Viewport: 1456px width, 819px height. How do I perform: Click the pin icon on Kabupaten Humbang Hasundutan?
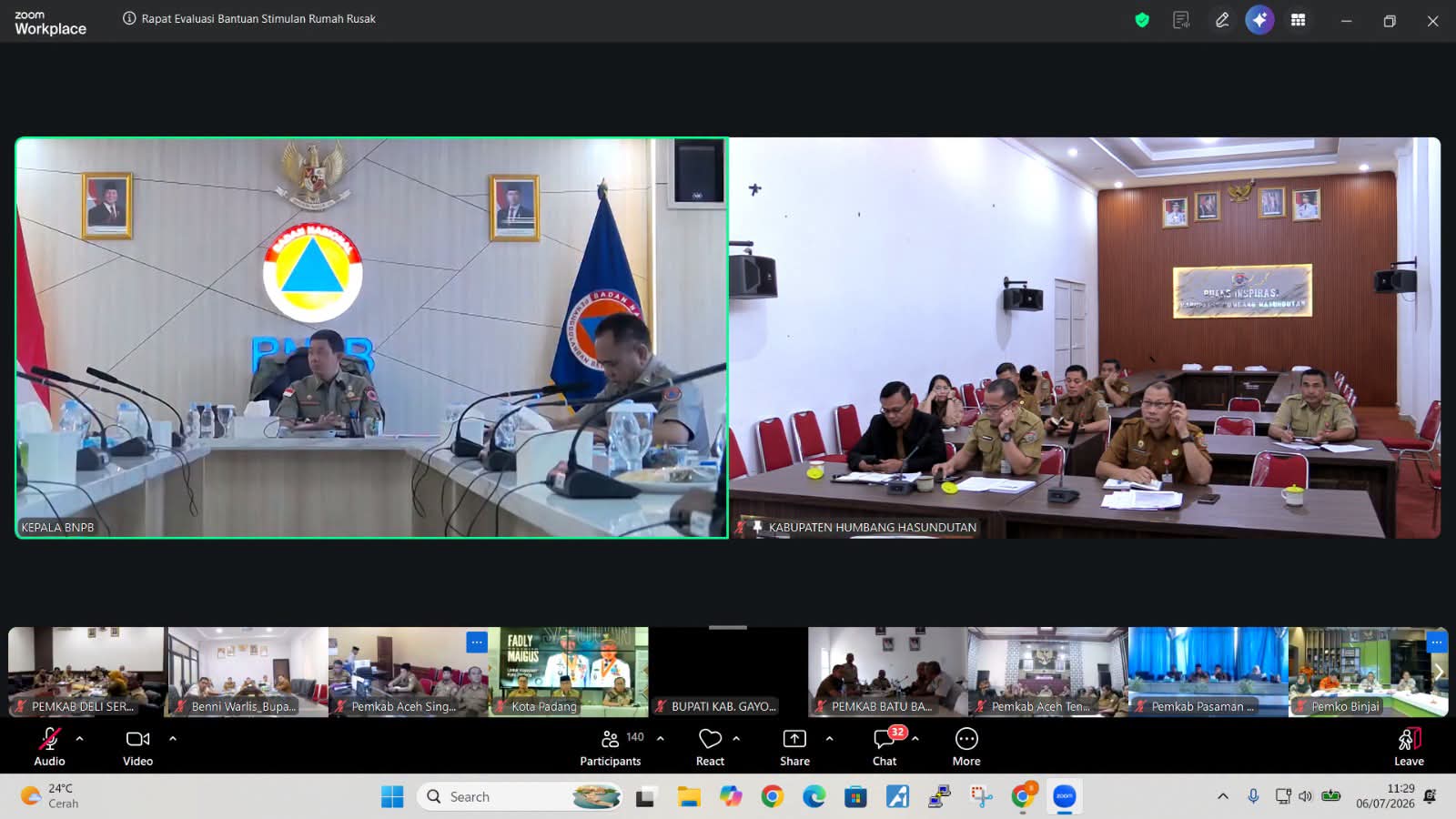click(757, 527)
